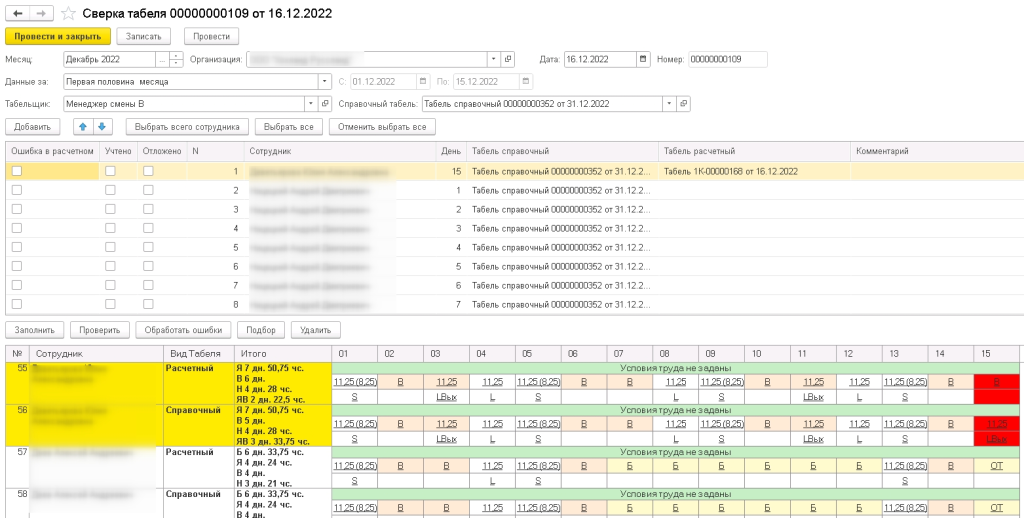Select cell Табель 1К-00000168 от 16.12.2022
1024x518 pixels.
coord(754,171)
